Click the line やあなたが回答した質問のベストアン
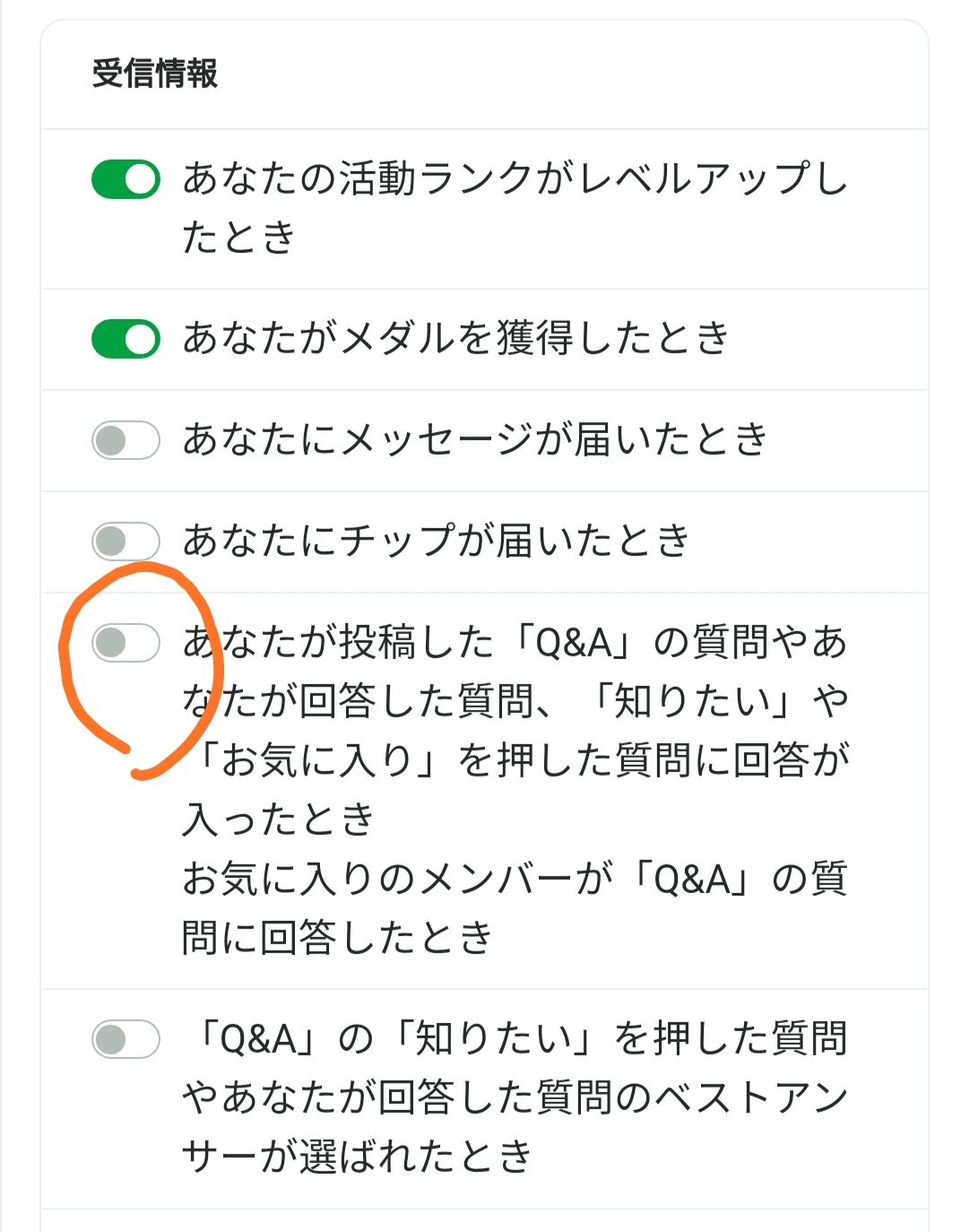The image size is (961, 1232). (x=515, y=1098)
